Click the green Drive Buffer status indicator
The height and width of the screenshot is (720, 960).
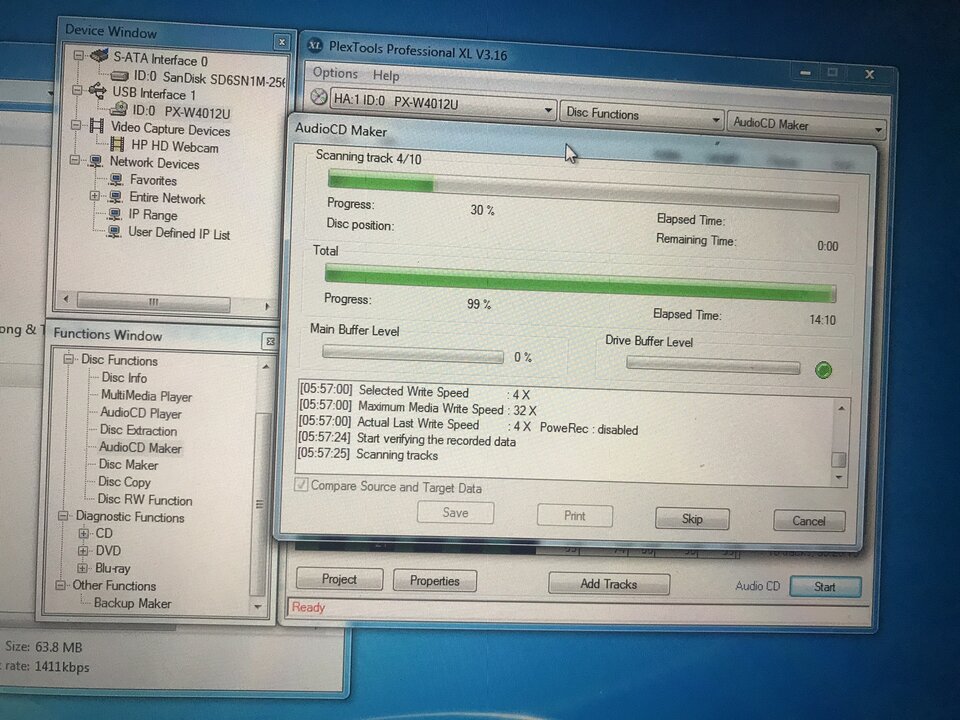click(823, 370)
